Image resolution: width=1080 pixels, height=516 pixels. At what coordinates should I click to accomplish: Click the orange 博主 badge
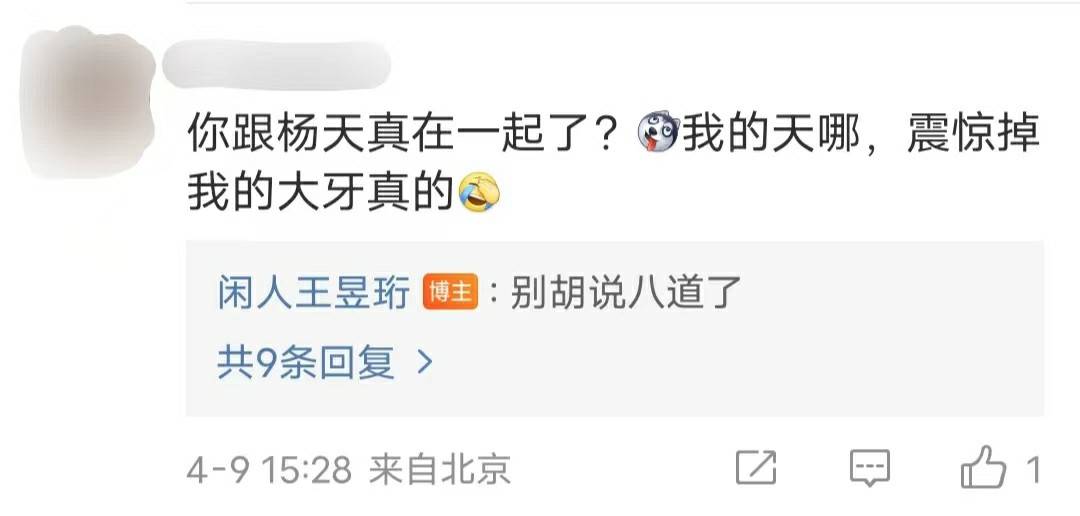(450, 294)
